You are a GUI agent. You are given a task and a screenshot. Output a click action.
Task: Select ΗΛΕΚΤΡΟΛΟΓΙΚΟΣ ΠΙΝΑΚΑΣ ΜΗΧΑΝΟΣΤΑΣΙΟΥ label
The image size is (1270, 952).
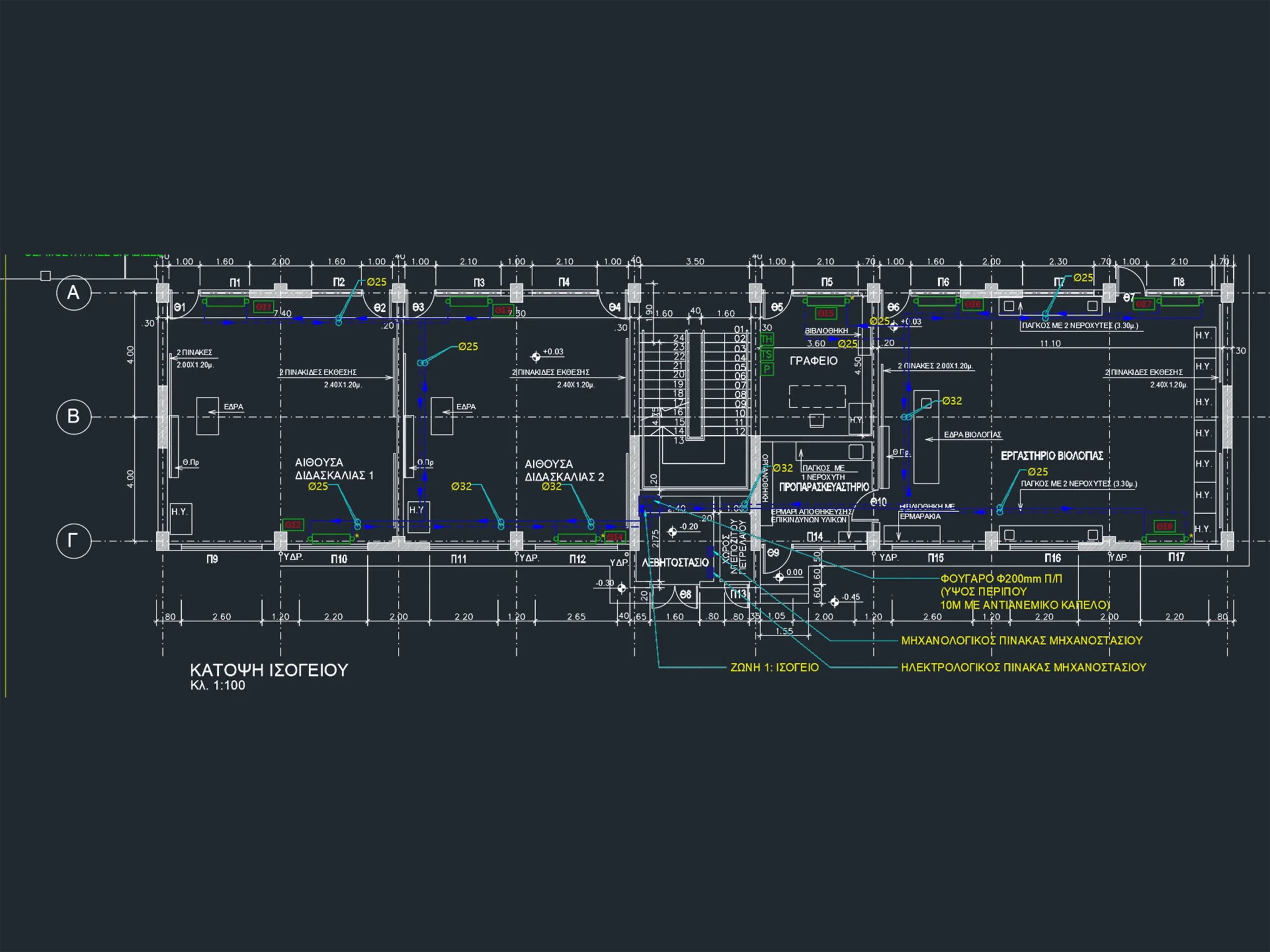(x=1023, y=667)
